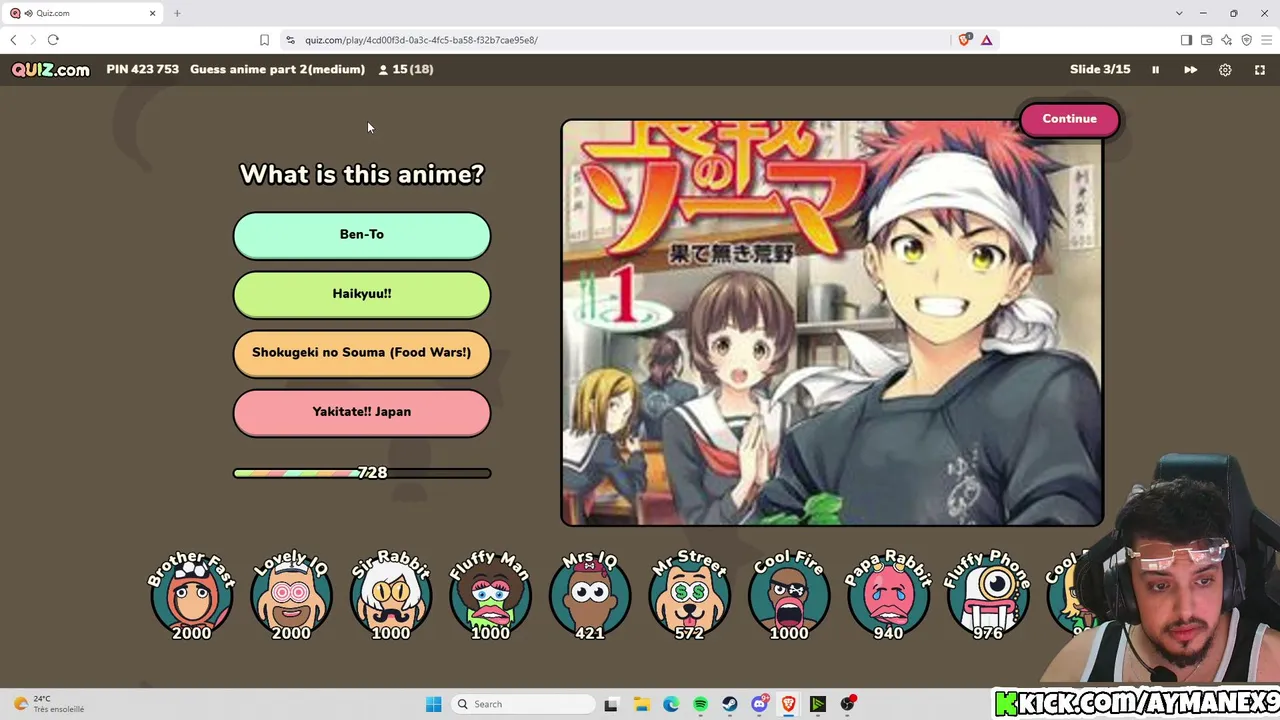
Task: Click the 'Slide 3/15' counter
Action: pos(1100,70)
